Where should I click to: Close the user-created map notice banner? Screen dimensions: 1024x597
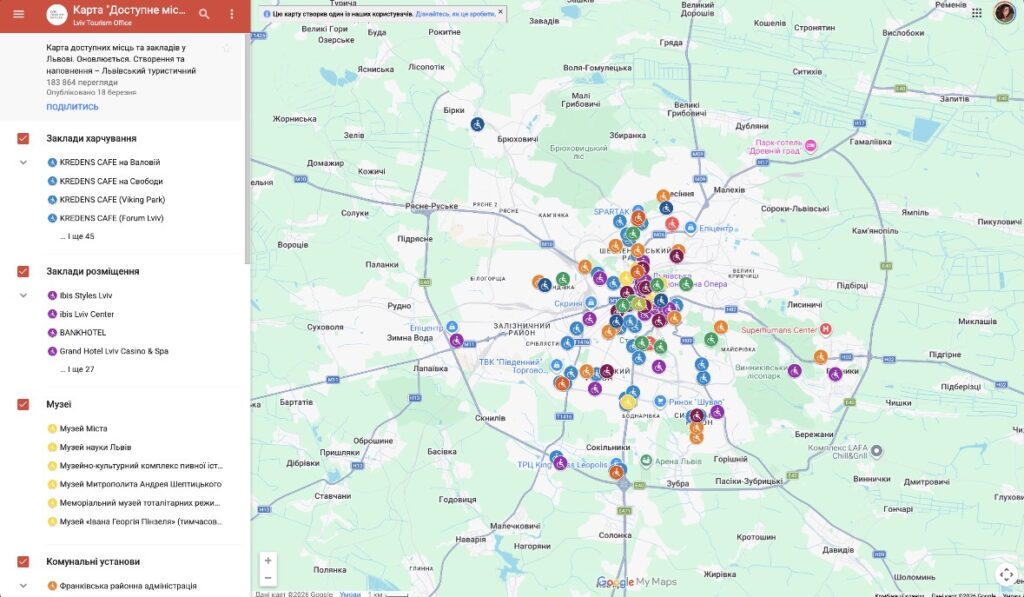tap(500, 11)
